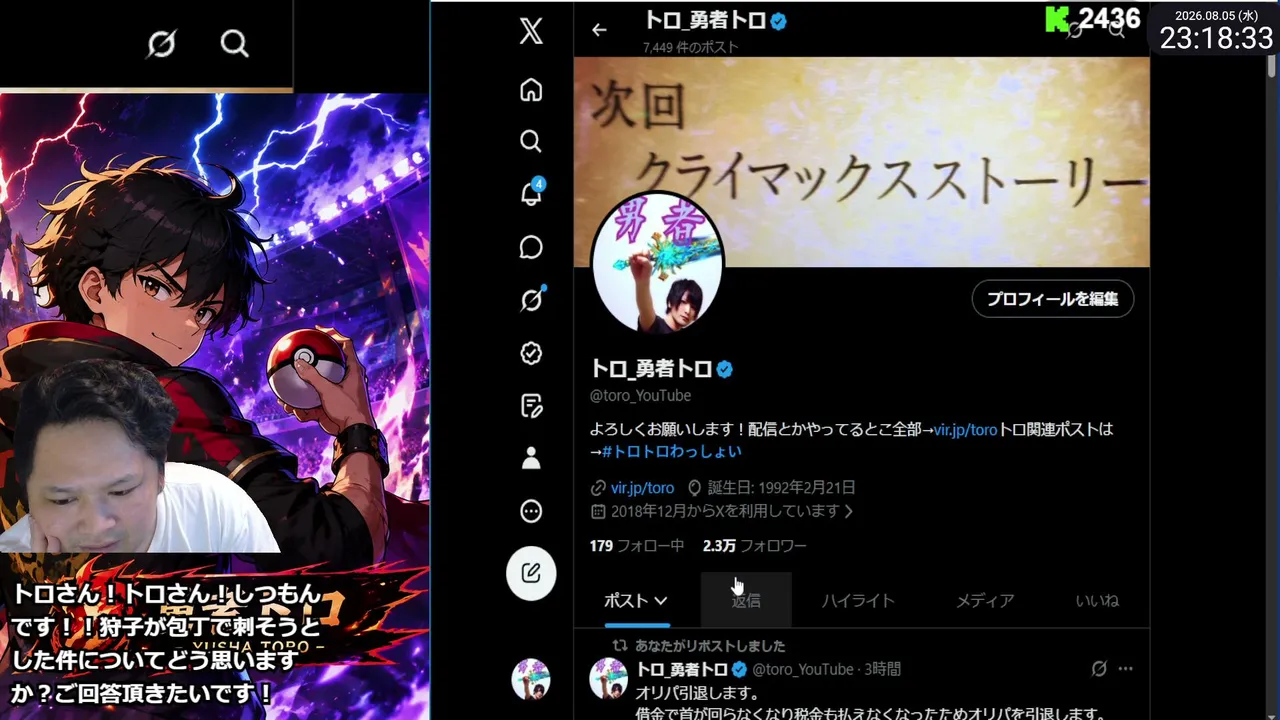Image resolution: width=1280 pixels, height=720 pixels.
Task: Open Notifications bell with badge
Action: [531, 193]
